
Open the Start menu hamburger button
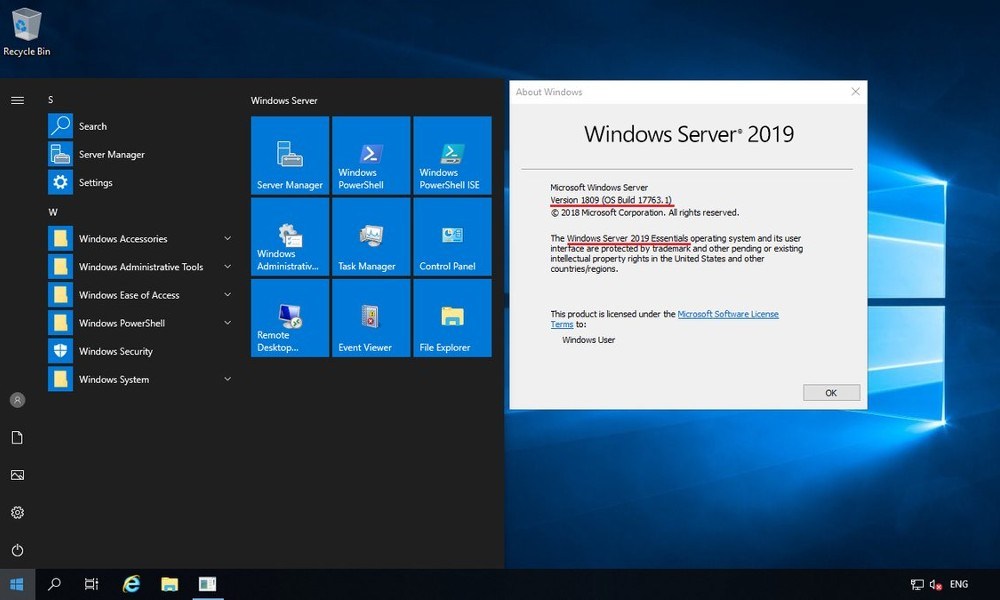coord(16,99)
